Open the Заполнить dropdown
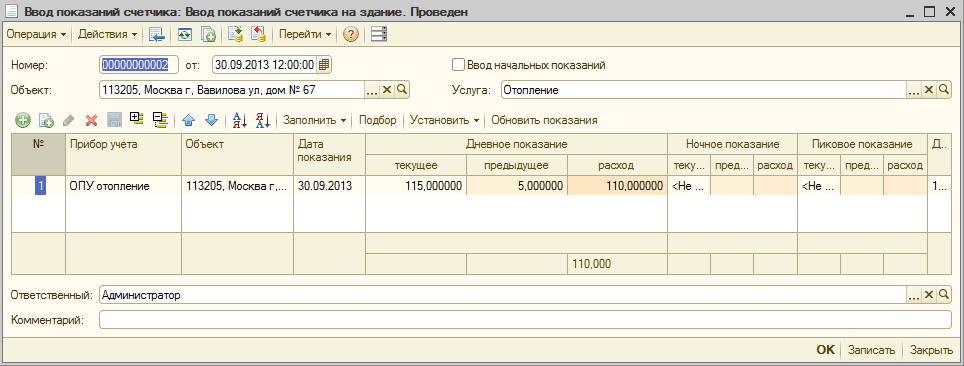 pos(314,121)
